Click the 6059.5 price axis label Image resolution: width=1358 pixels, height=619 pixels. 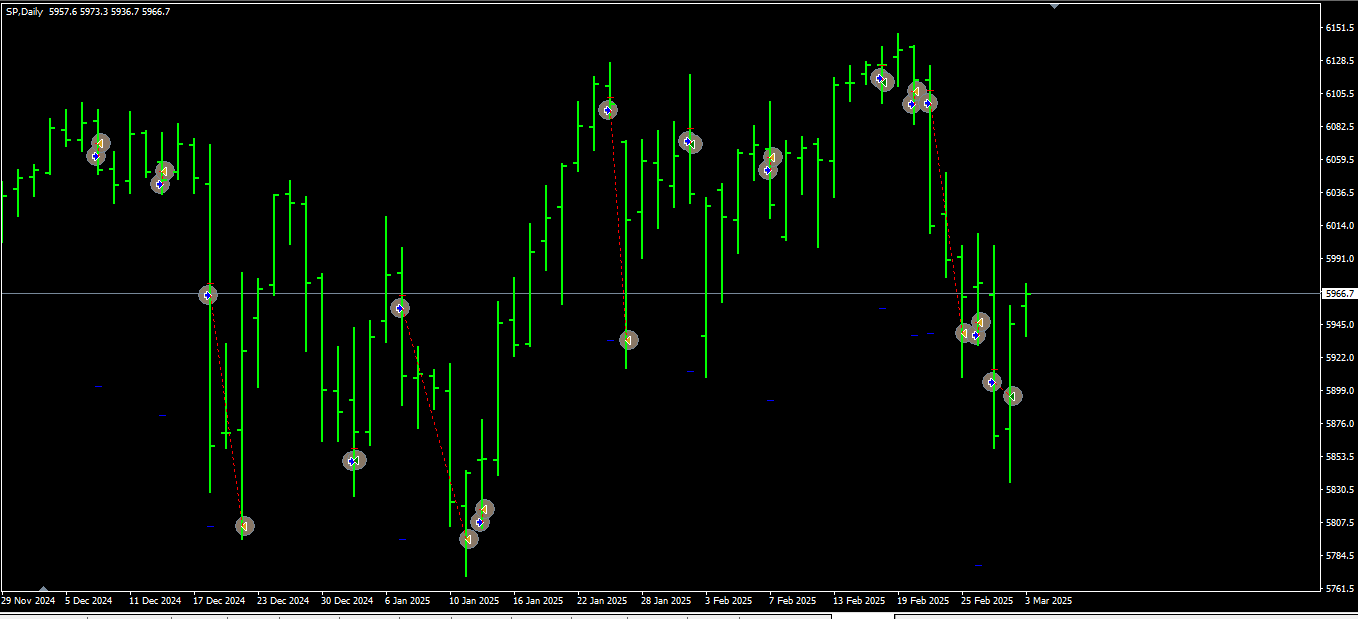tap(1339, 160)
